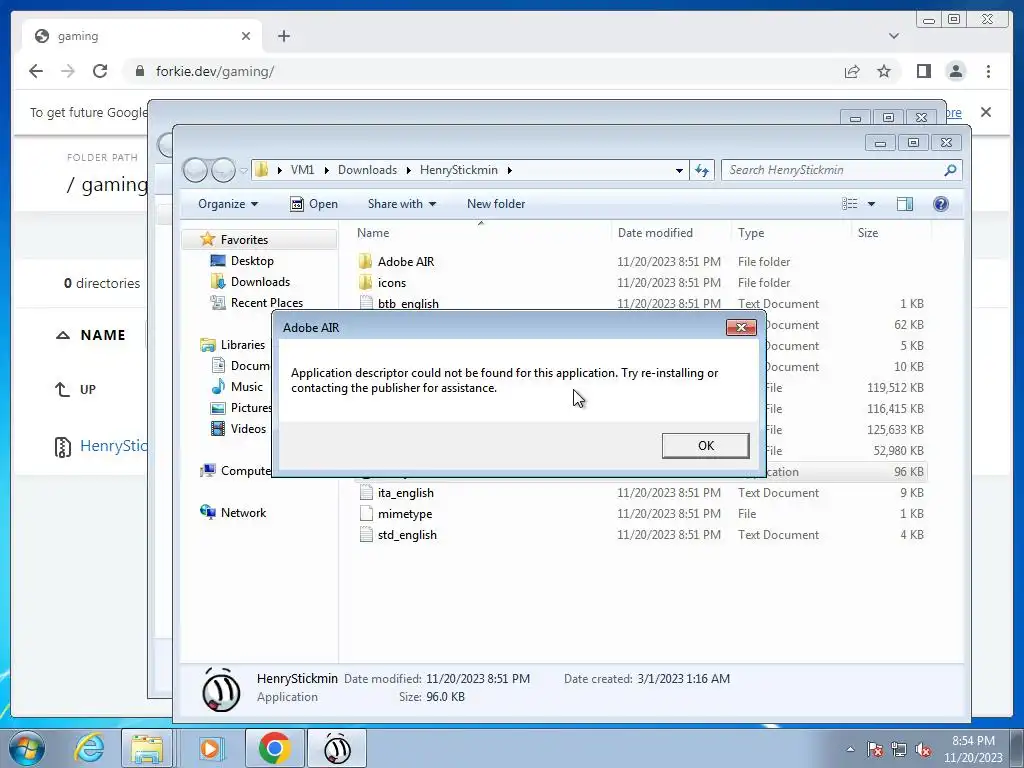The width and height of the screenshot is (1024, 768).
Task: Open Explorer help icon
Action: [940, 204]
